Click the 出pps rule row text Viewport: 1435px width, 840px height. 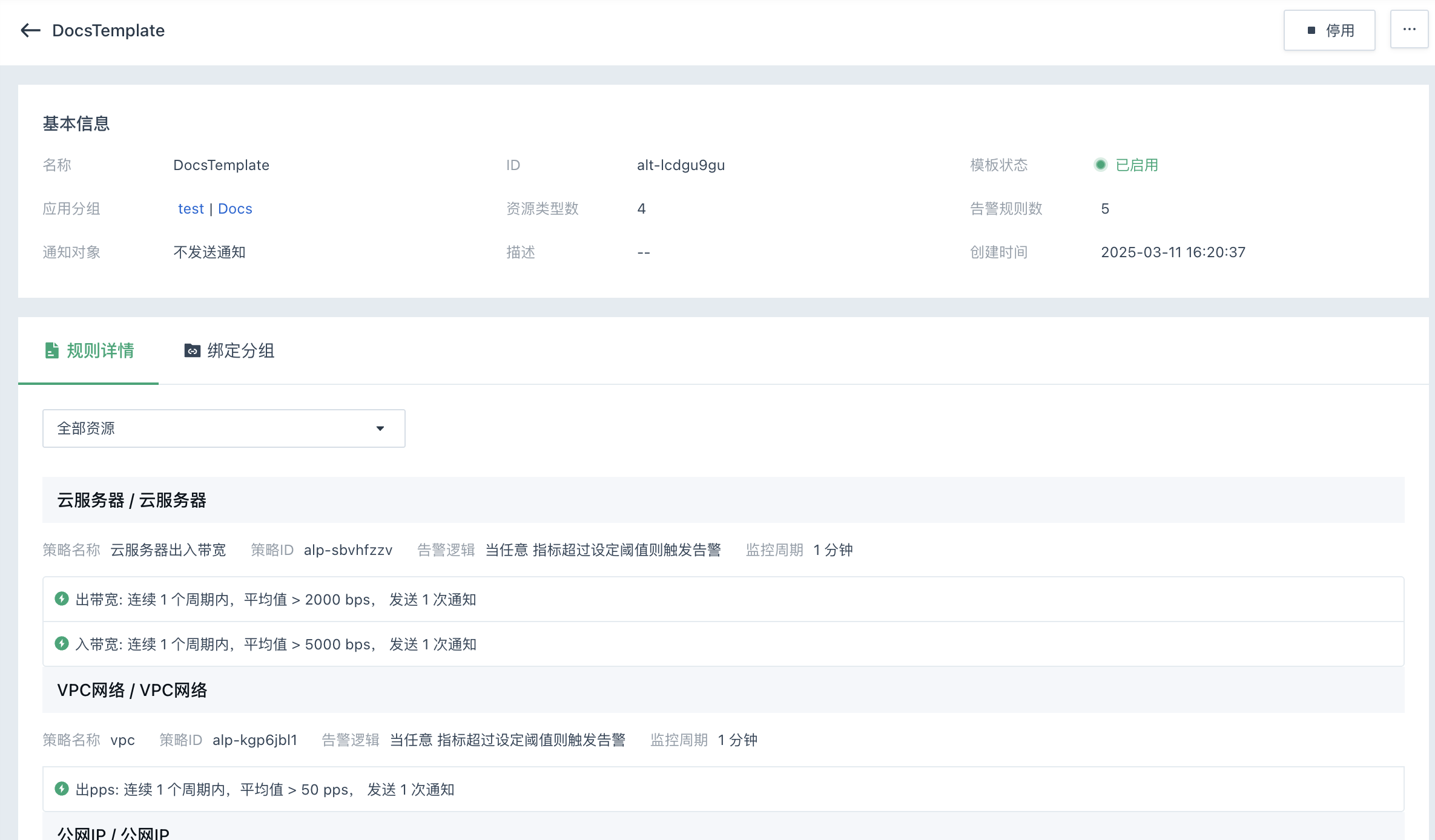[265, 790]
